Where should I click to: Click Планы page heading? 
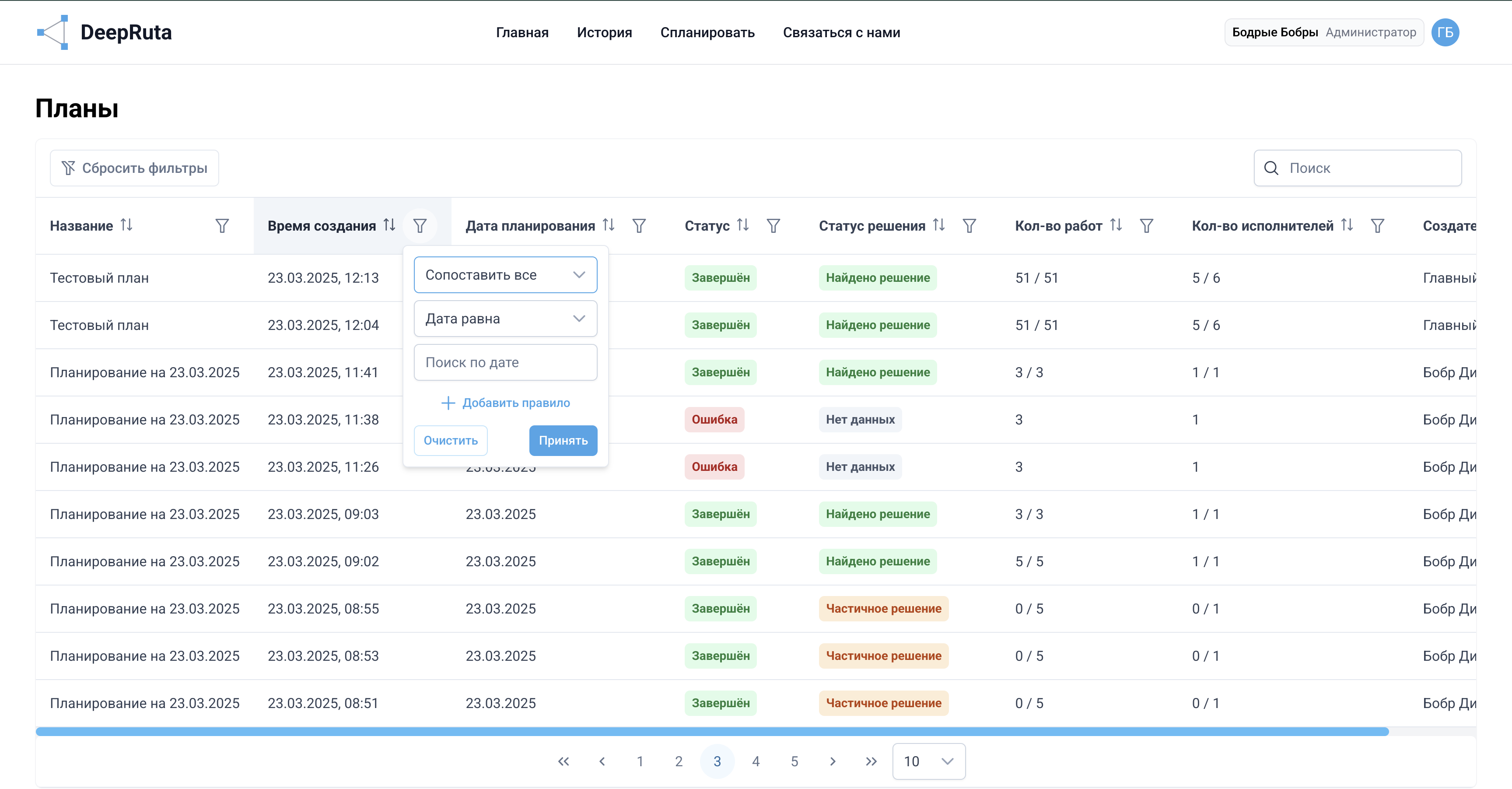77,109
